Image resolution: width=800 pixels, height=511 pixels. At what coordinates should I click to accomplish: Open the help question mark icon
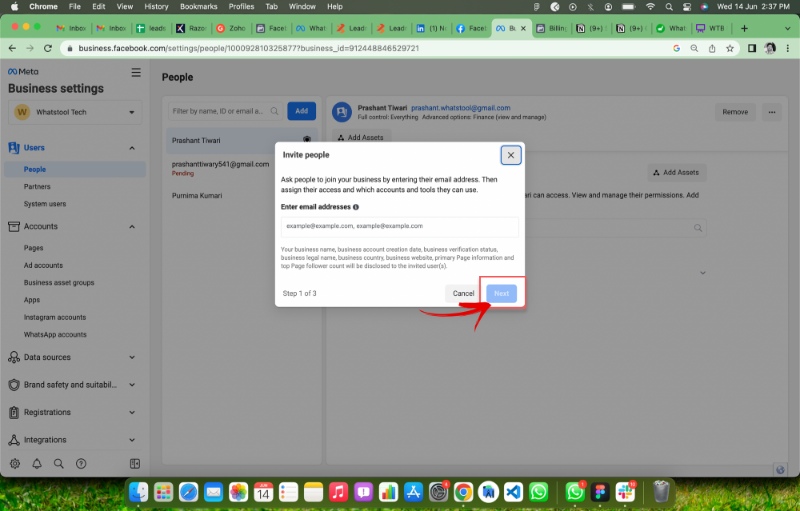click(81, 464)
